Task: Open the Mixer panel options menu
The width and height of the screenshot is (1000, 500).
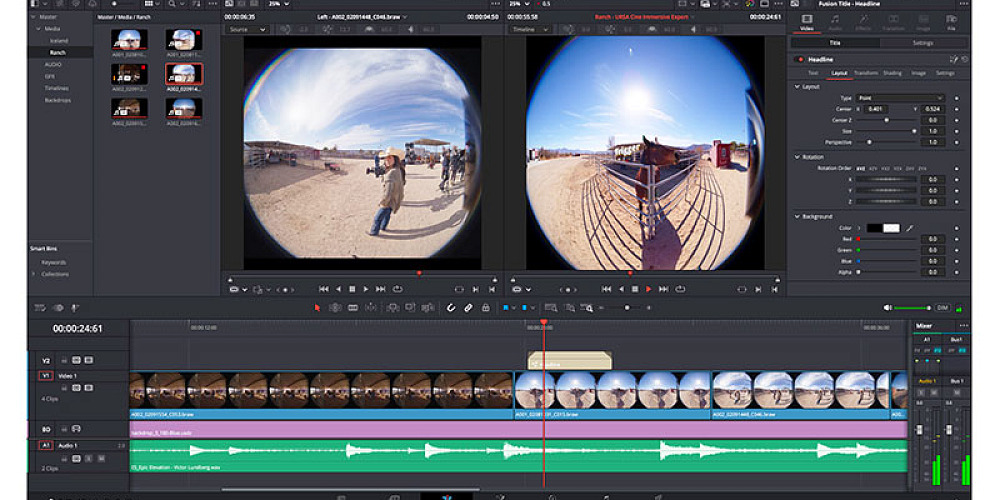Action: click(963, 326)
